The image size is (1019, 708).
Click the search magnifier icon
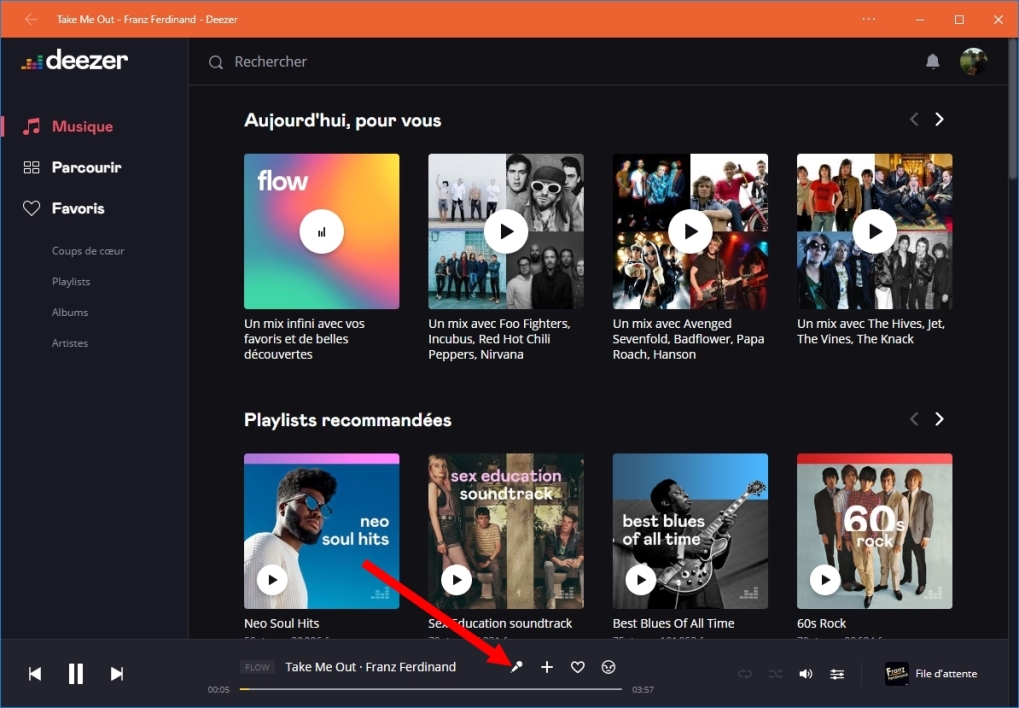216,62
